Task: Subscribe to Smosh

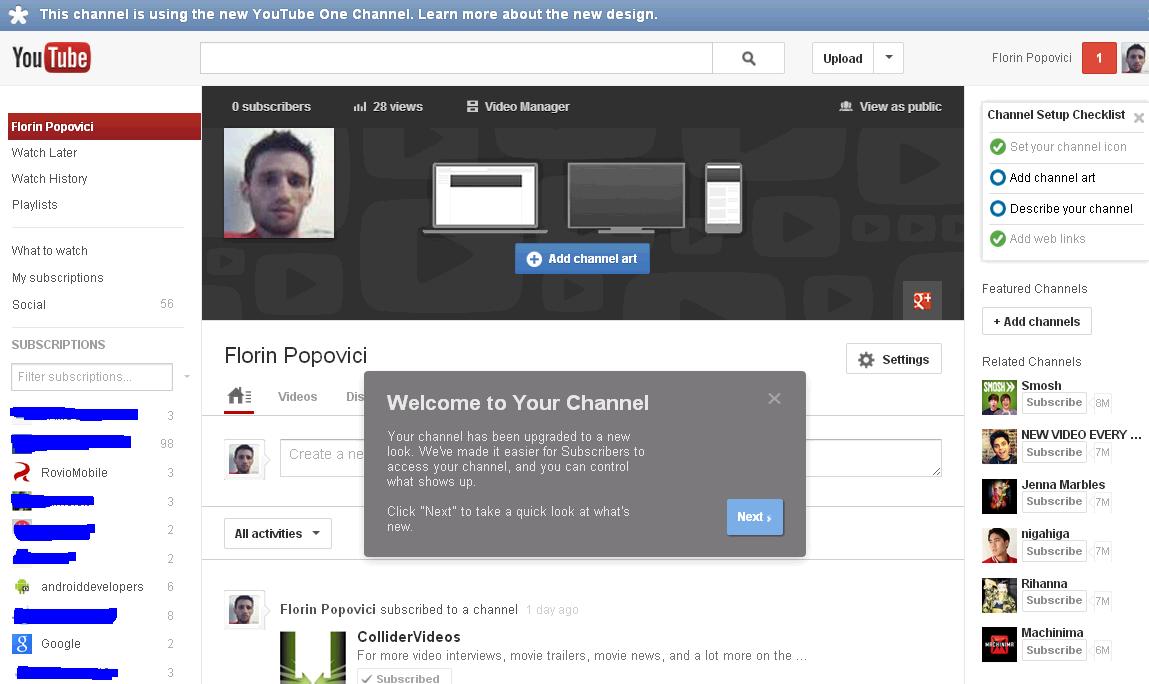Action: [x=1054, y=402]
